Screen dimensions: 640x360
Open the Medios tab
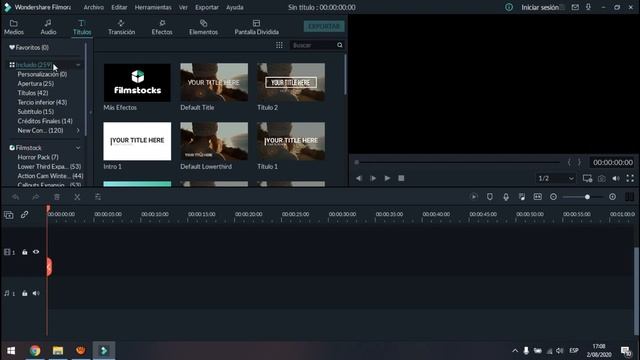click(x=14, y=27)
